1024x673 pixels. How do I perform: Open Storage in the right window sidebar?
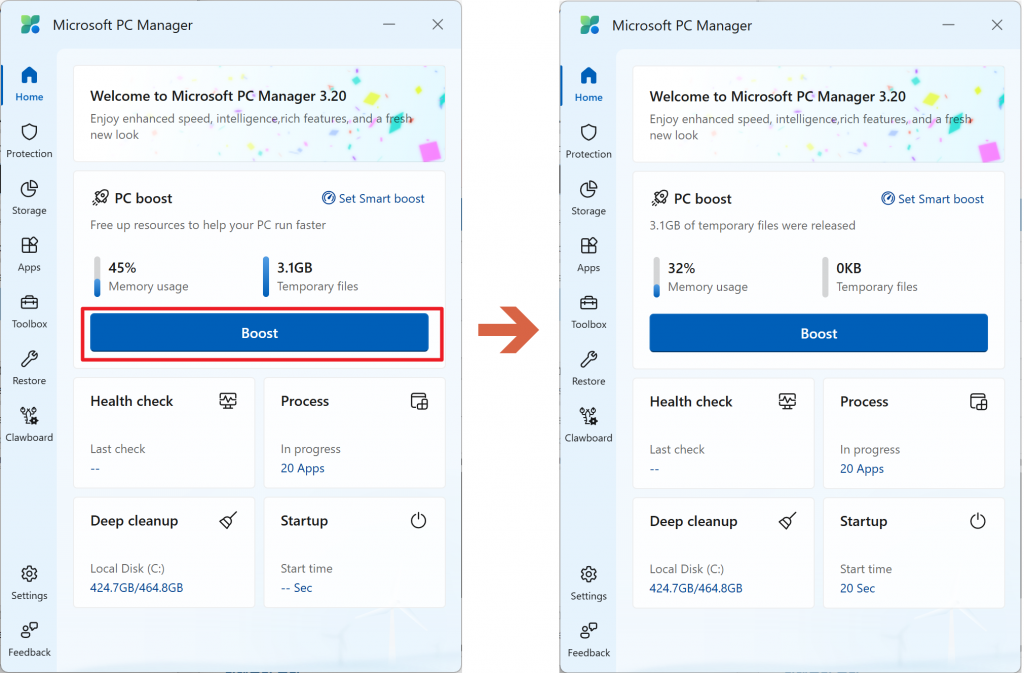point(588,198)
